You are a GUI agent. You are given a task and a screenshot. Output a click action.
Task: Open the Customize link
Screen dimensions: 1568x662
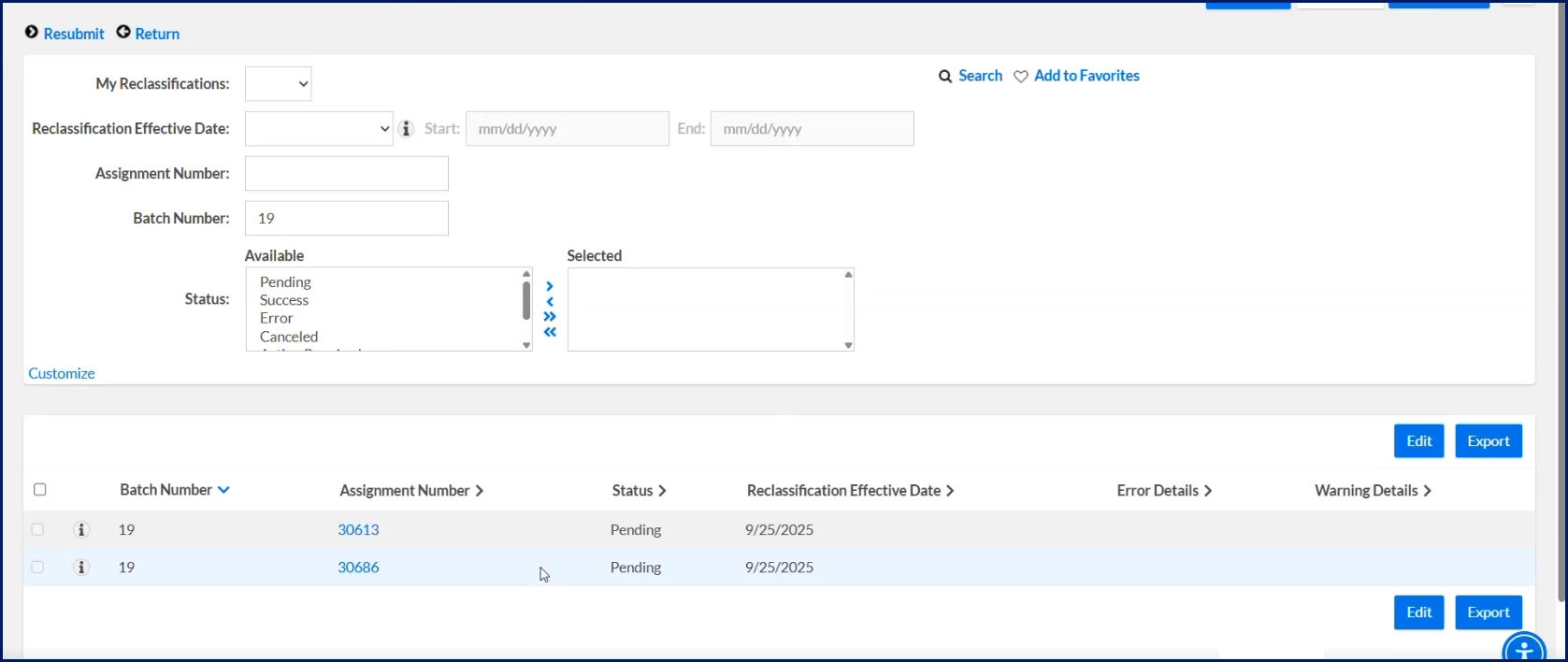click(62, 373)
